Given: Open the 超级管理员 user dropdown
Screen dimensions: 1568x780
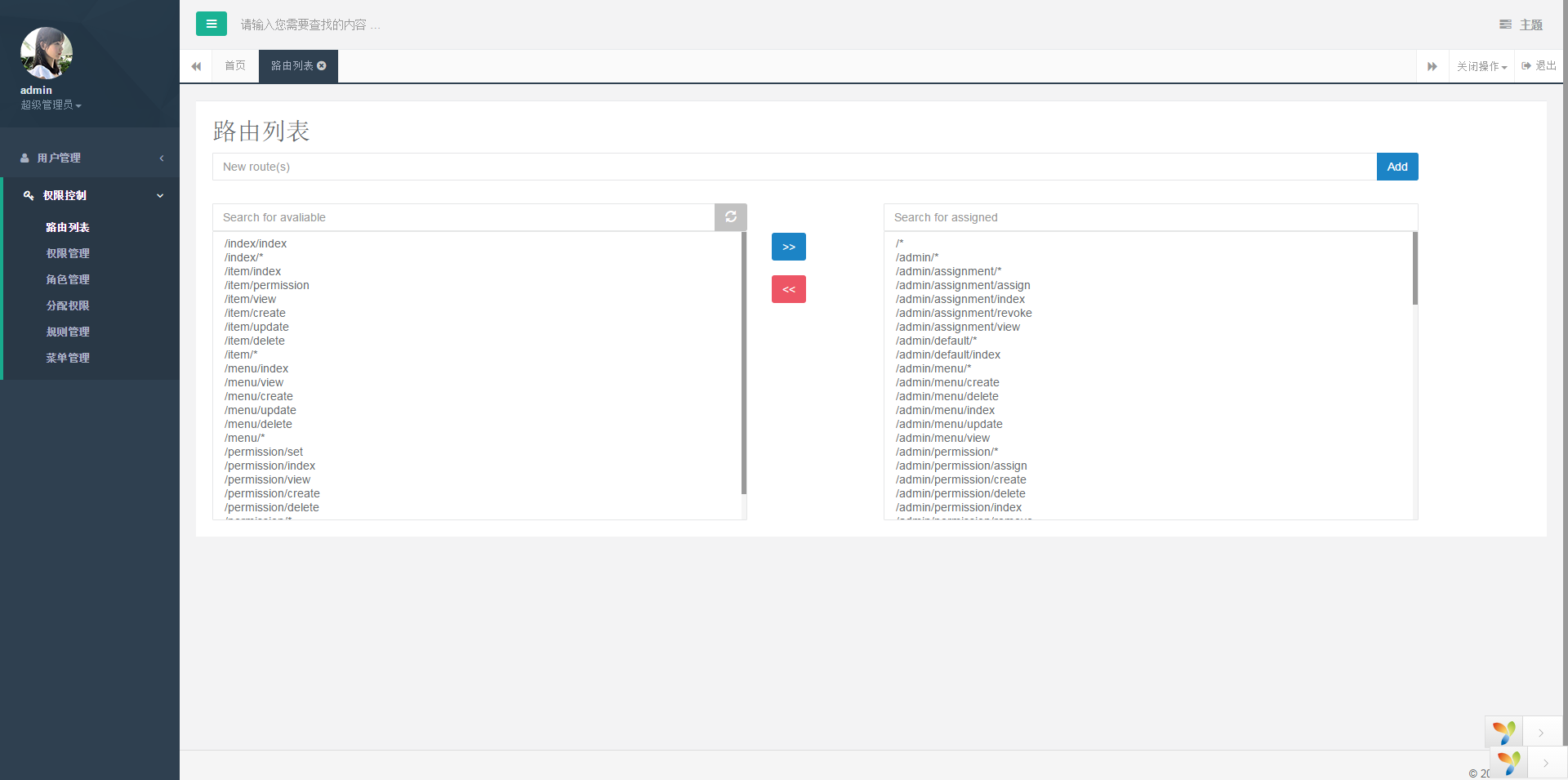Looking at the screenshot, I should tap(51, 105).
